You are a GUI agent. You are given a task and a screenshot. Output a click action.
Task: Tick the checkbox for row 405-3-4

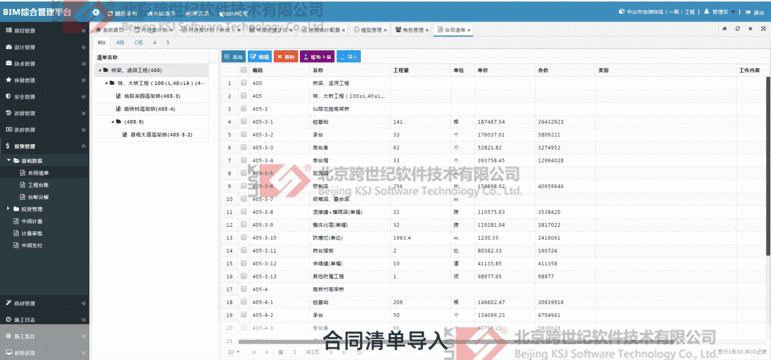[x=243, y=160]
